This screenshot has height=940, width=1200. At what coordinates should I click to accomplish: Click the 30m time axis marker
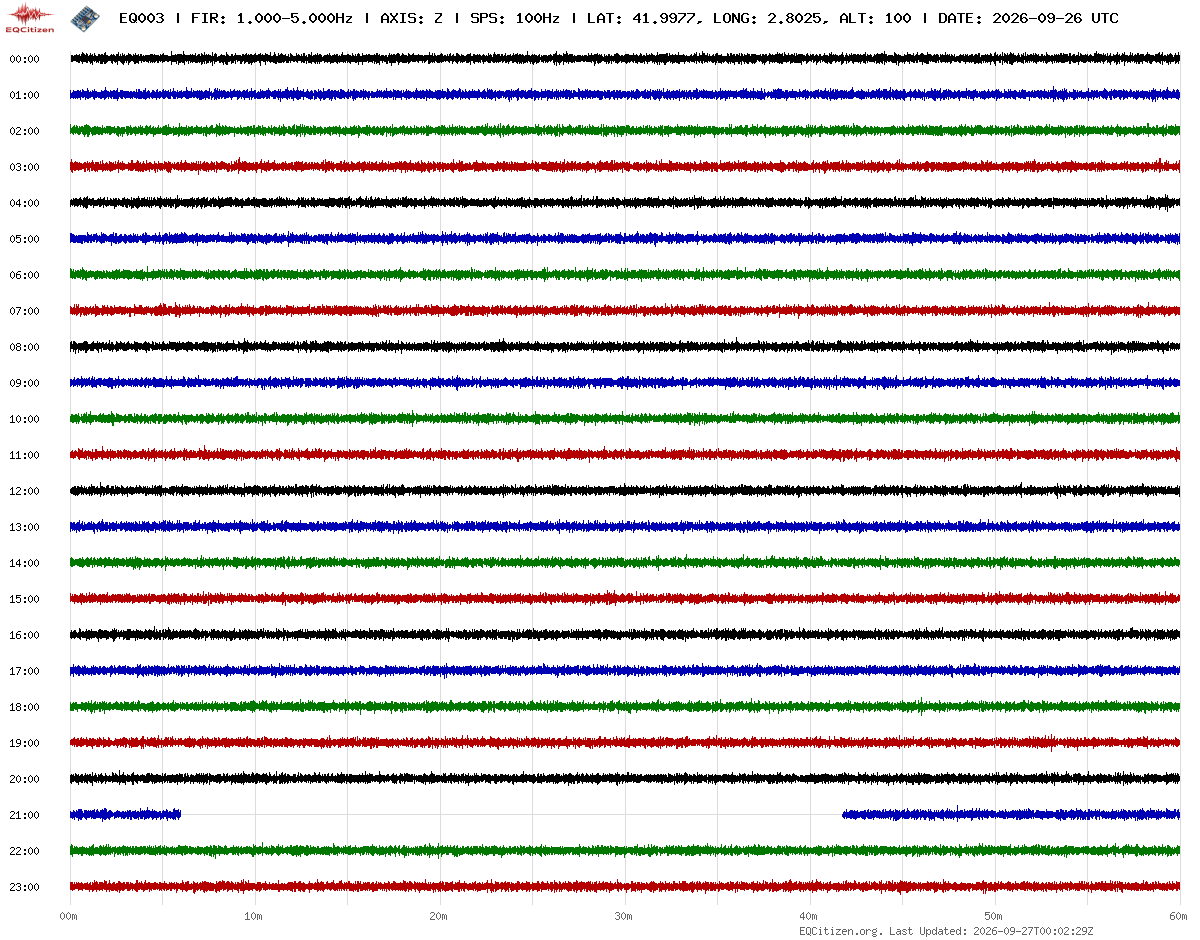[624, 916]
